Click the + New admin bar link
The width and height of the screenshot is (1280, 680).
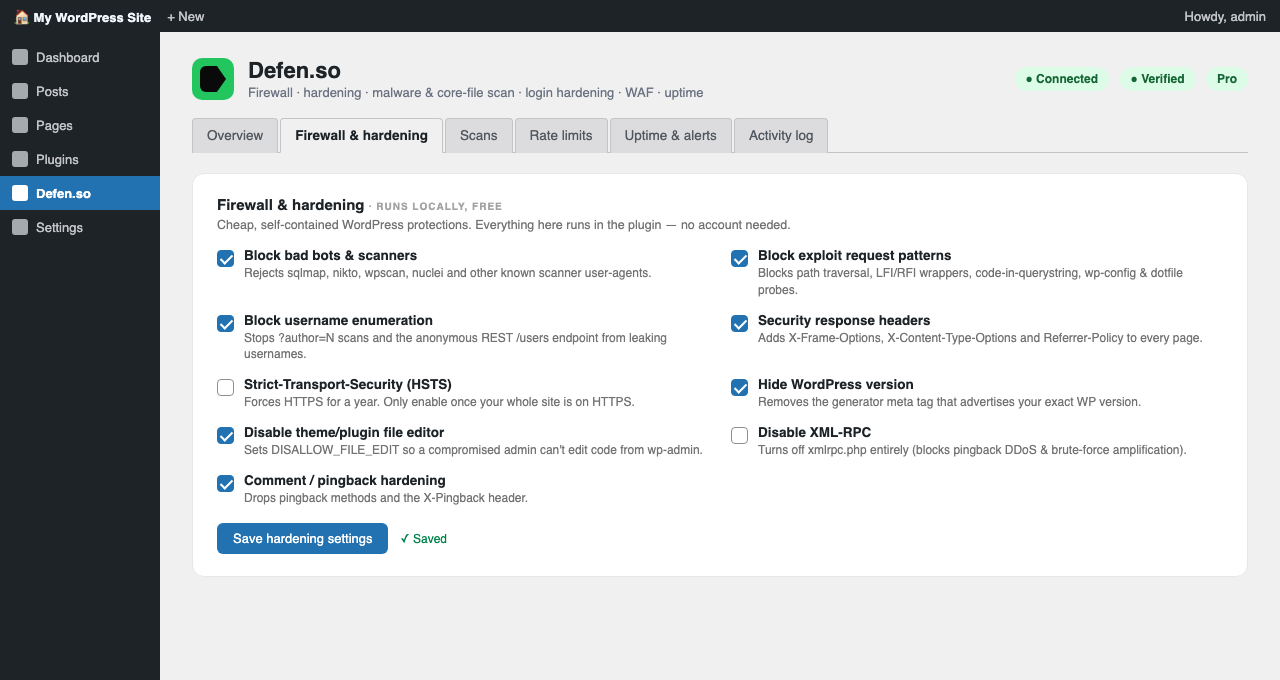[x=186, y=16]
